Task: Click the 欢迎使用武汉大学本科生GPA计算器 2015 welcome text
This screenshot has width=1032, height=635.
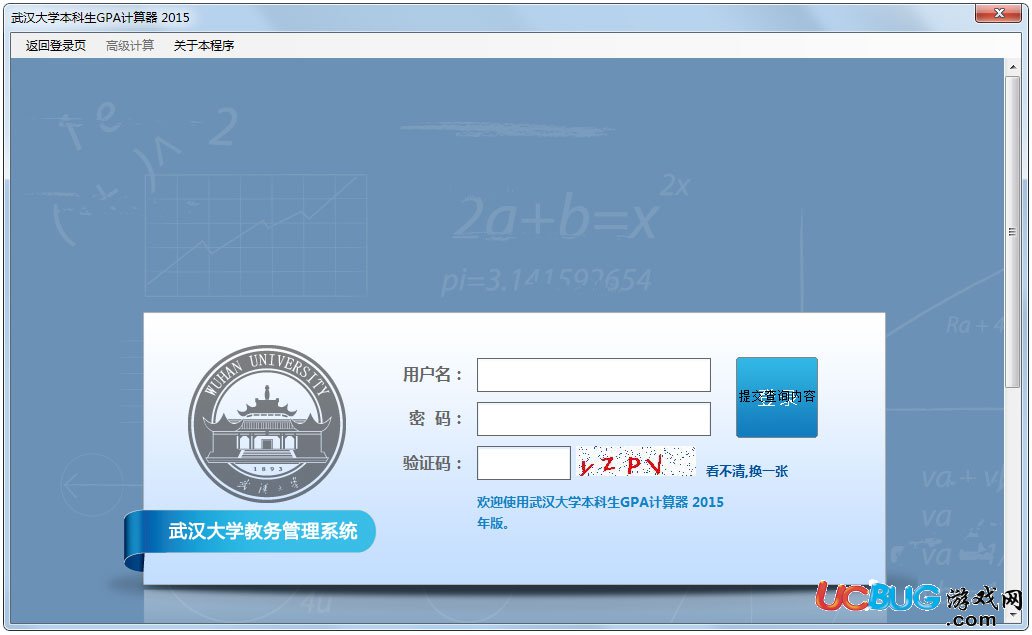Action: [x=600, y=512]
